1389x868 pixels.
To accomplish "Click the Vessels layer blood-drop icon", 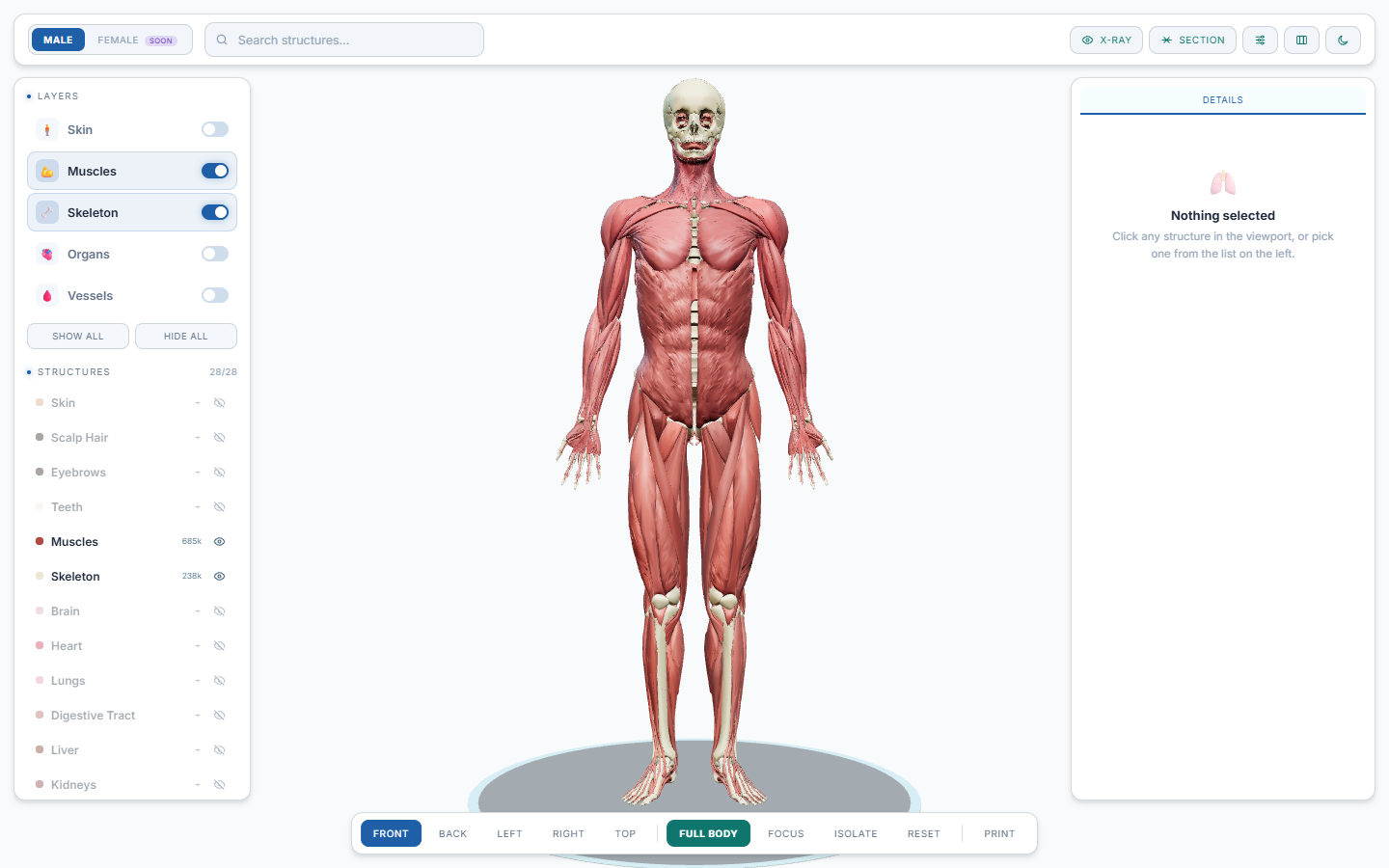I will [x=47, y=295].
